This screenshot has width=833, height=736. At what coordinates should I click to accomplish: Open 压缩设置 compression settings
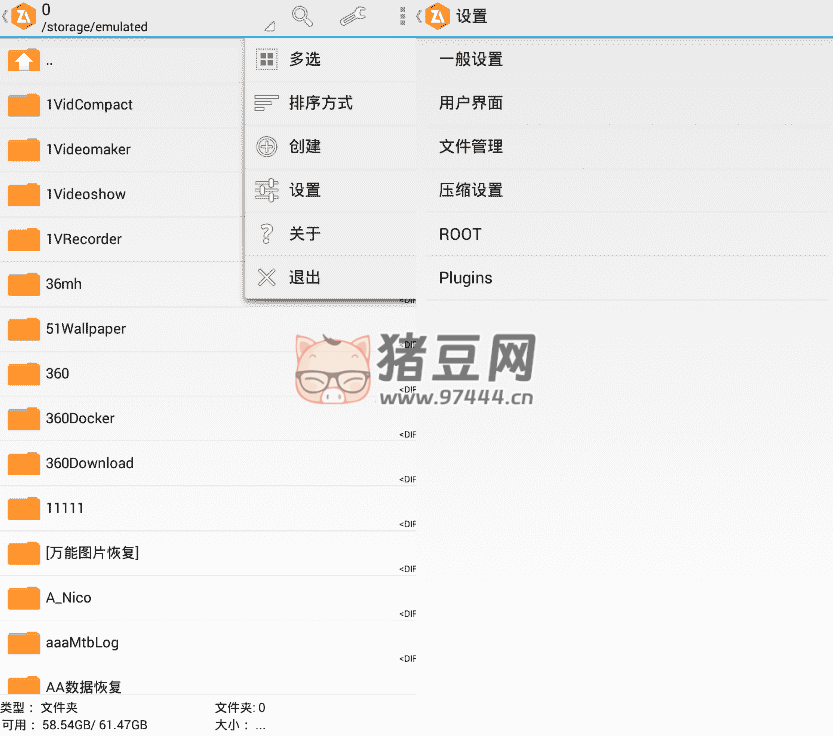coord(624,190)
